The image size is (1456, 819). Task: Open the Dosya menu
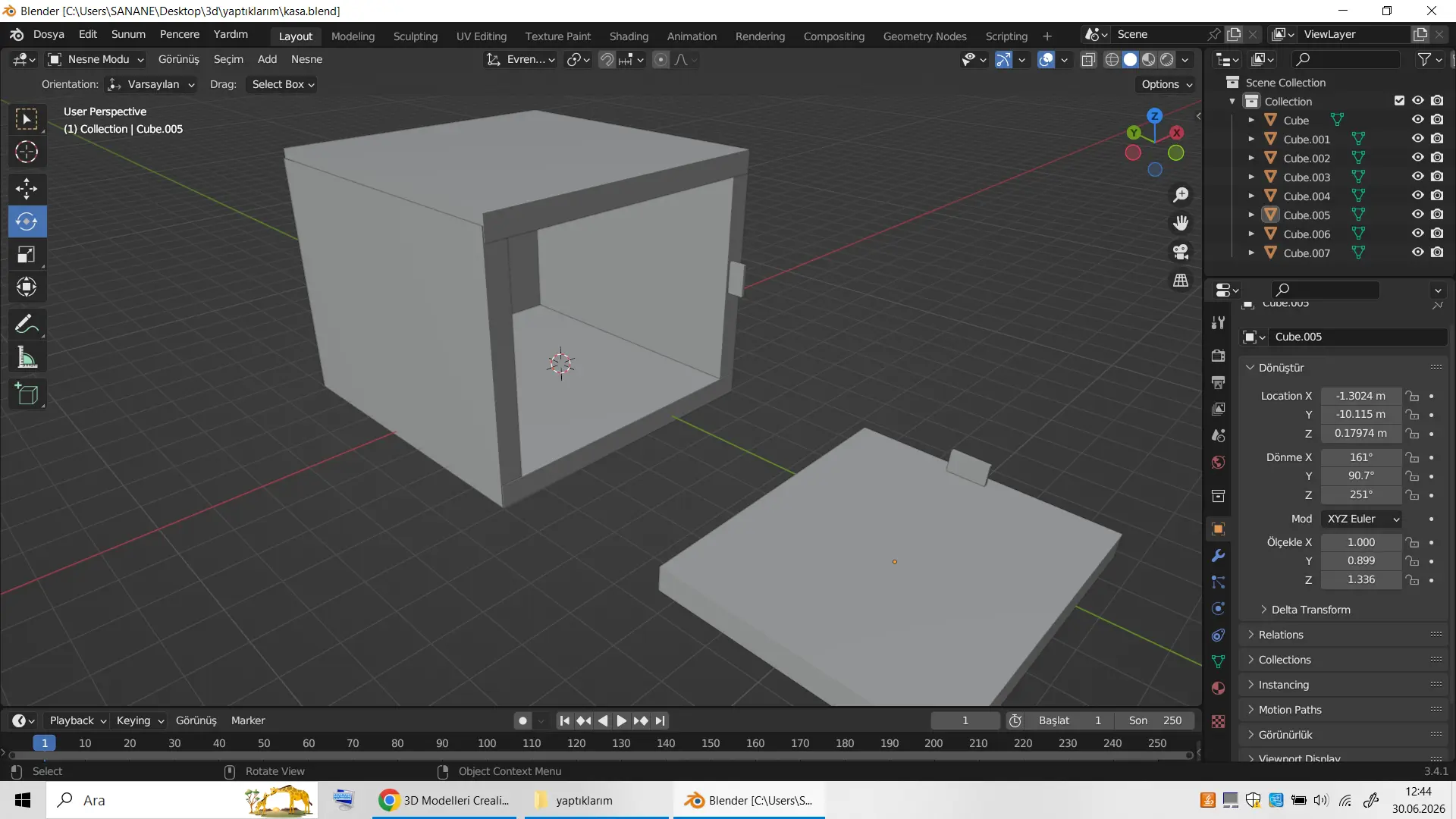(x=49, y=35)
